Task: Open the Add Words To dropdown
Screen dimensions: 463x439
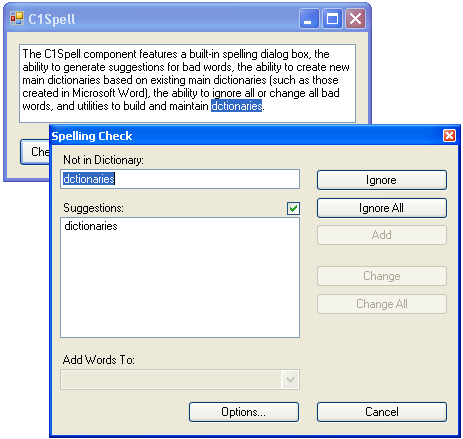Action: click(290, 379)
